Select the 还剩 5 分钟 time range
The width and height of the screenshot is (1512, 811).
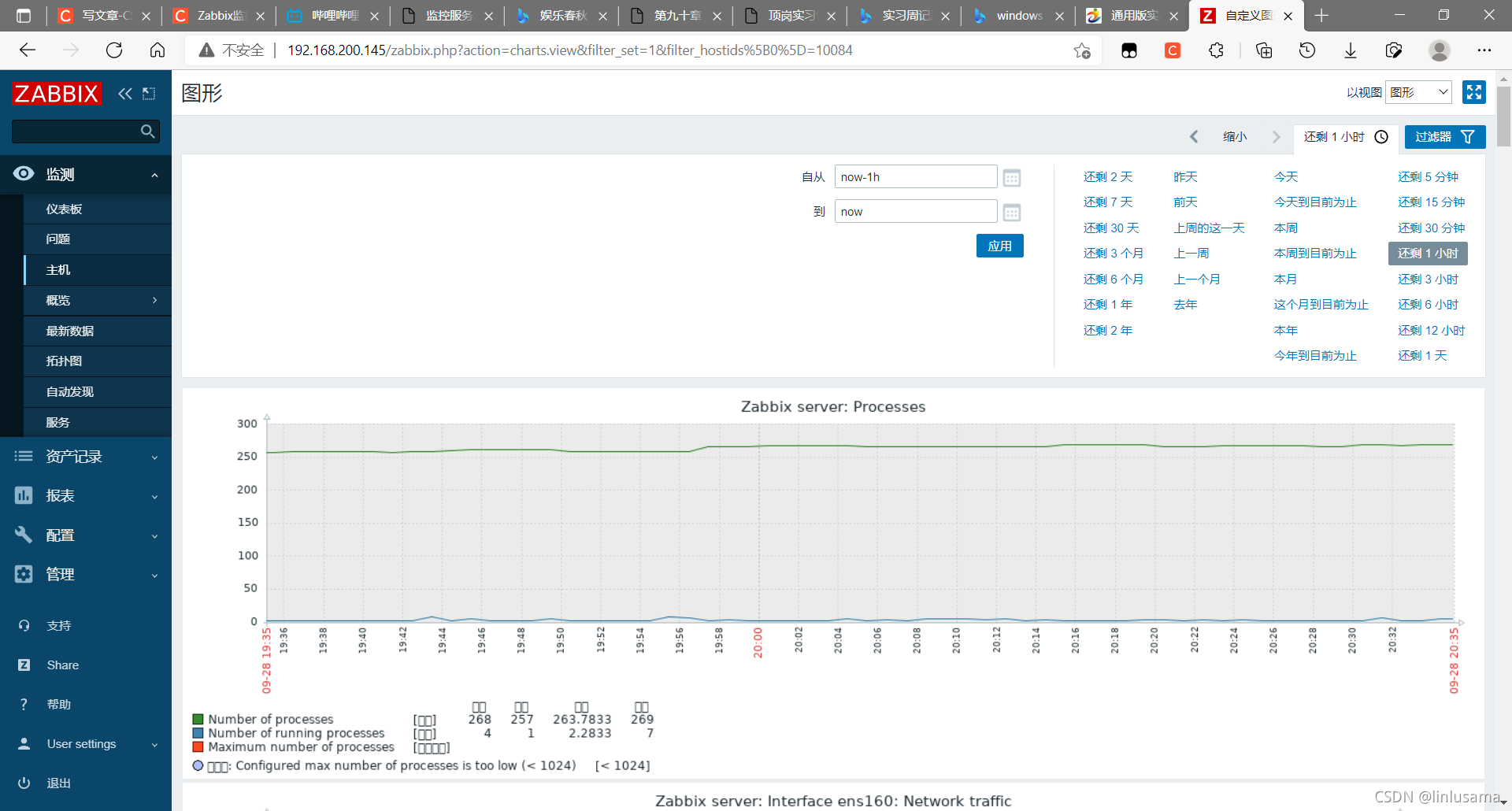pyautogui.click(x=1429, y=177)
